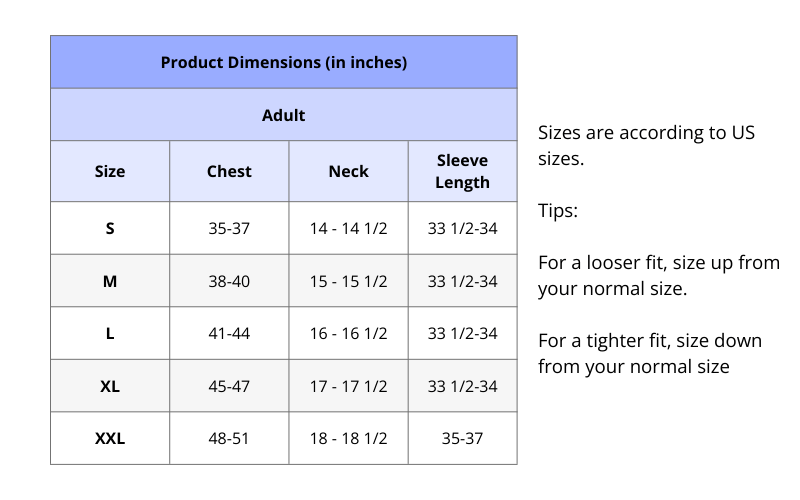Select the XL size row label
Image resolution: width=800 pixels, height=500 pixels.
click(x=110, y=386)
